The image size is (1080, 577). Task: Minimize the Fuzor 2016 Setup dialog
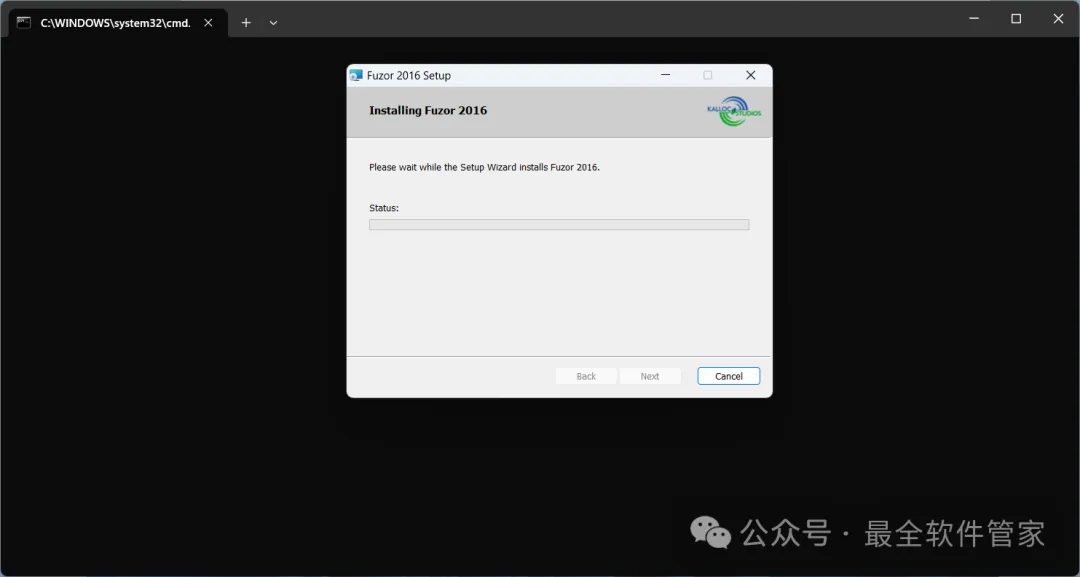pyautogui.click(x=665, y=75)
